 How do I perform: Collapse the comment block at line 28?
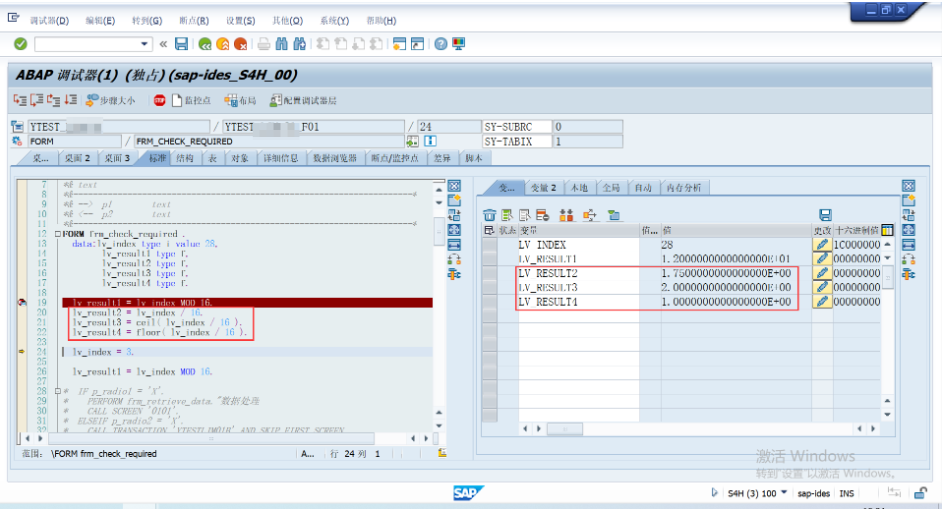(58, 391)
